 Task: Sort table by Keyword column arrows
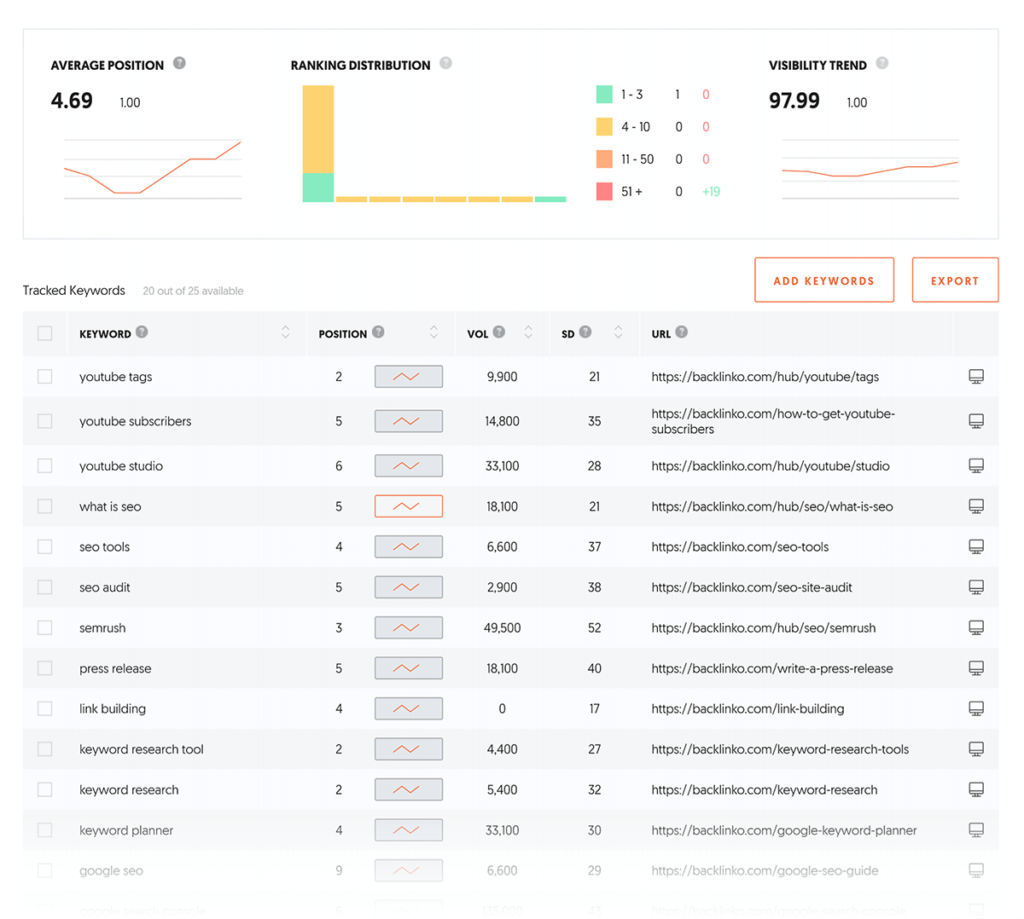[x=285, y=333]
